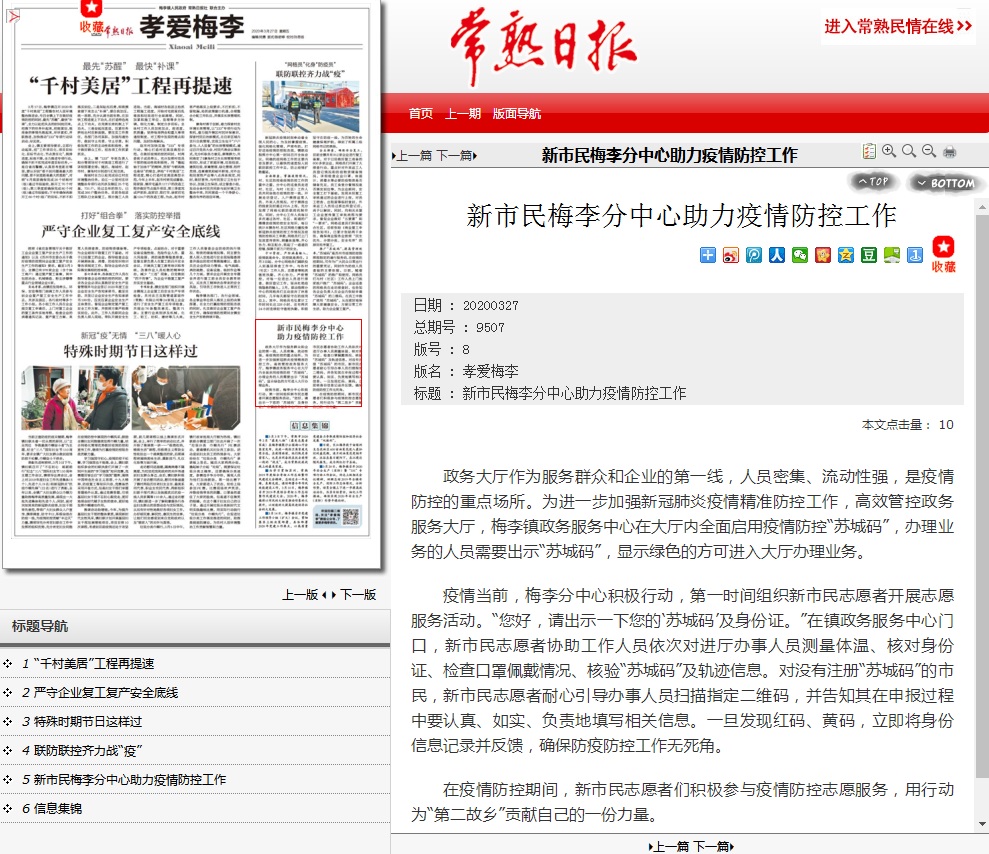Click date value 20200327

coord(491,305)
